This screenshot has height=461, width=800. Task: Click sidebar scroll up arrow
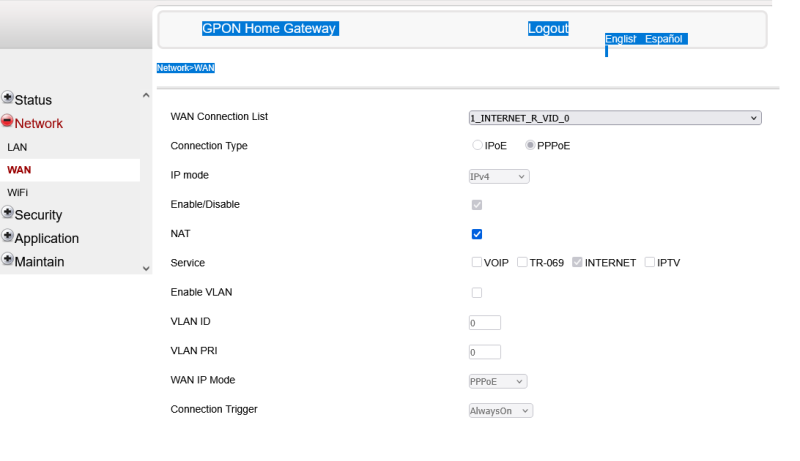pyautogui.click(x=146, y=95)
